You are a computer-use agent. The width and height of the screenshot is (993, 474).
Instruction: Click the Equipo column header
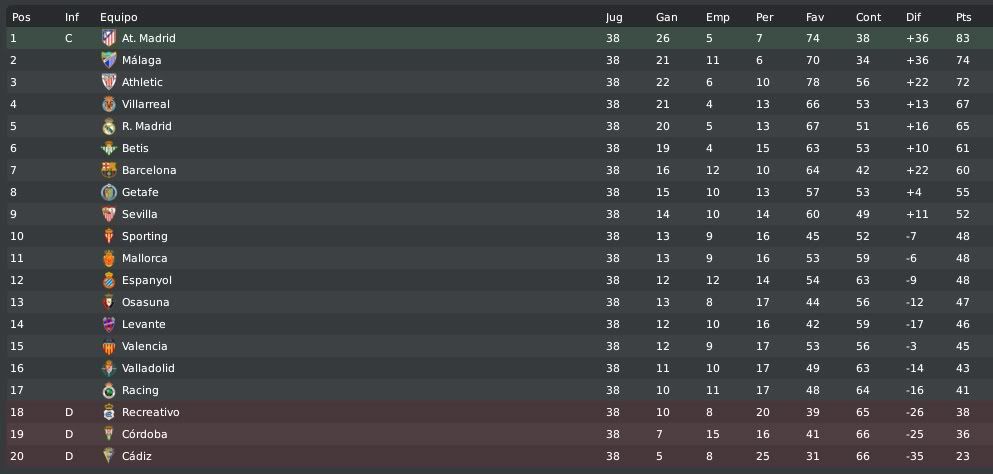tap(118, 17)
